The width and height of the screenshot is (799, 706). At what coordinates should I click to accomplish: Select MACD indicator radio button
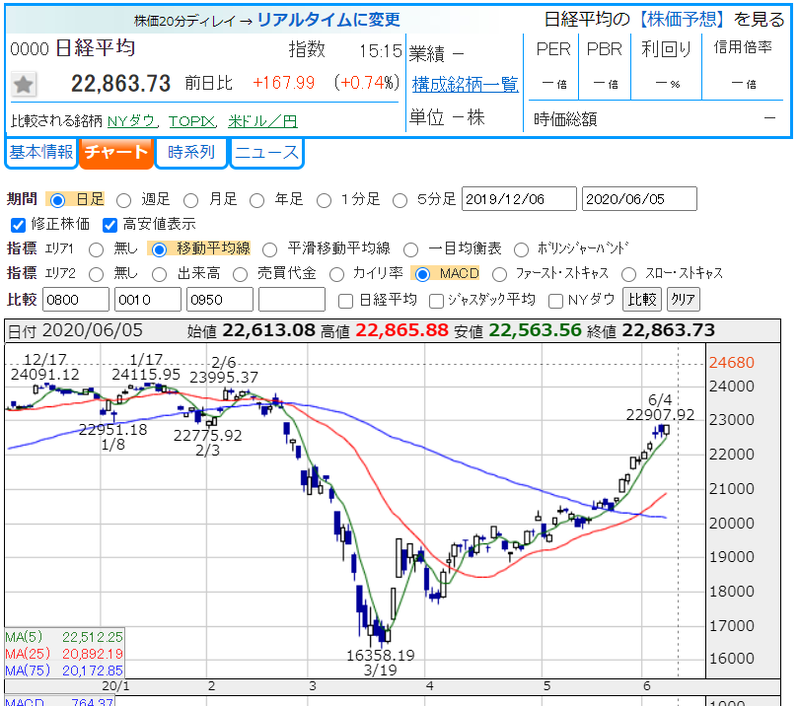pos(422,275)
